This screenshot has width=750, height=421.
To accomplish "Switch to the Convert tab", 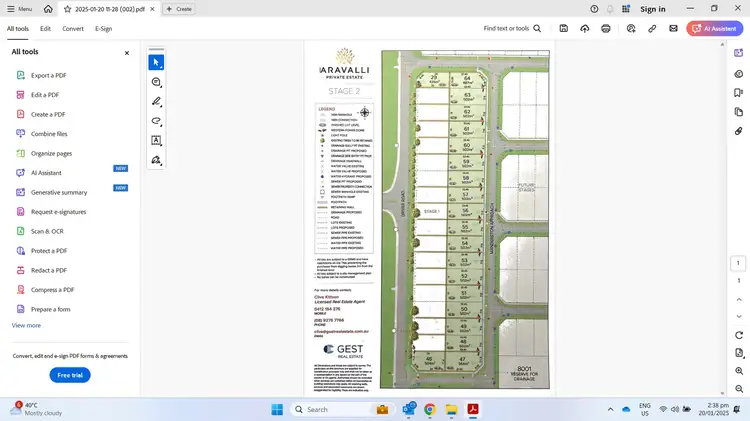I will pyautogui.click(x=73, y=29).
